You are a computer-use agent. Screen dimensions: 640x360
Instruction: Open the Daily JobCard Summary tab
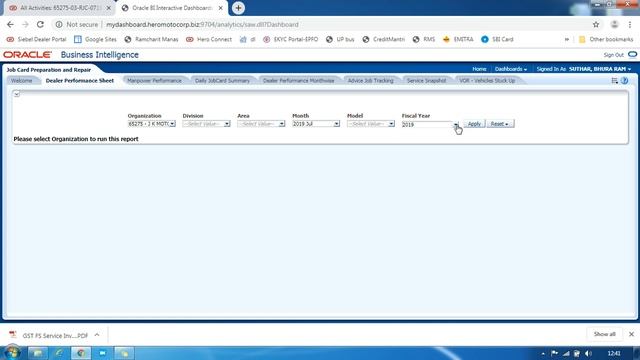click(222, 81)
